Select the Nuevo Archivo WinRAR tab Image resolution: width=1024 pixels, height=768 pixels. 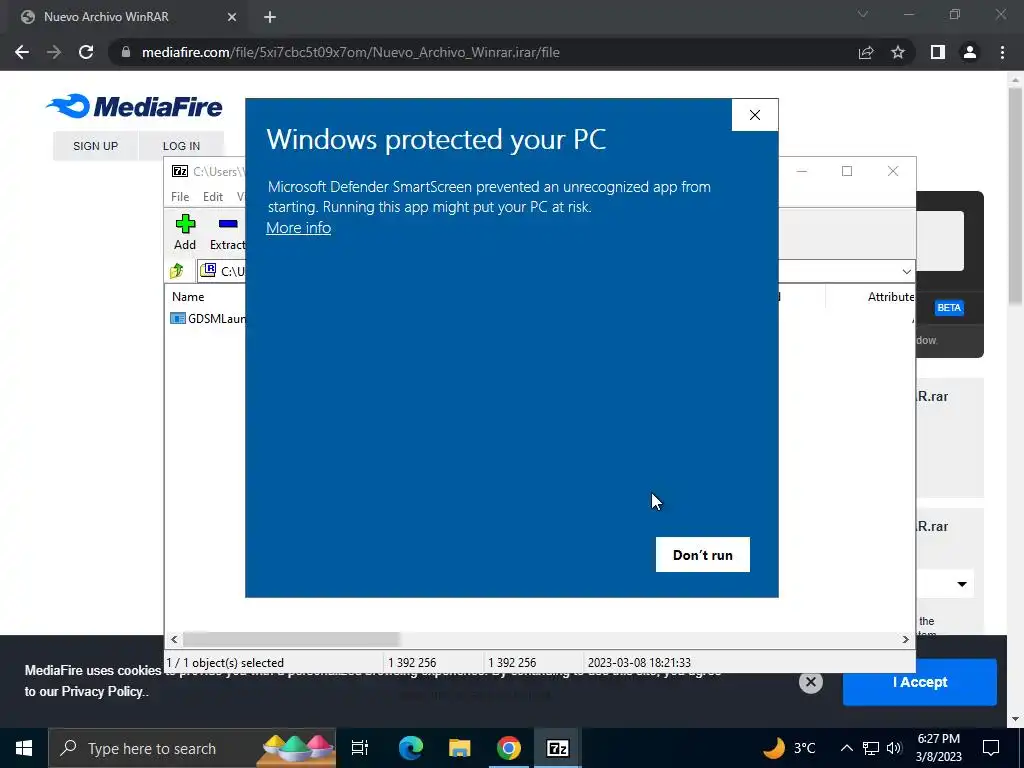click(129, 17)
